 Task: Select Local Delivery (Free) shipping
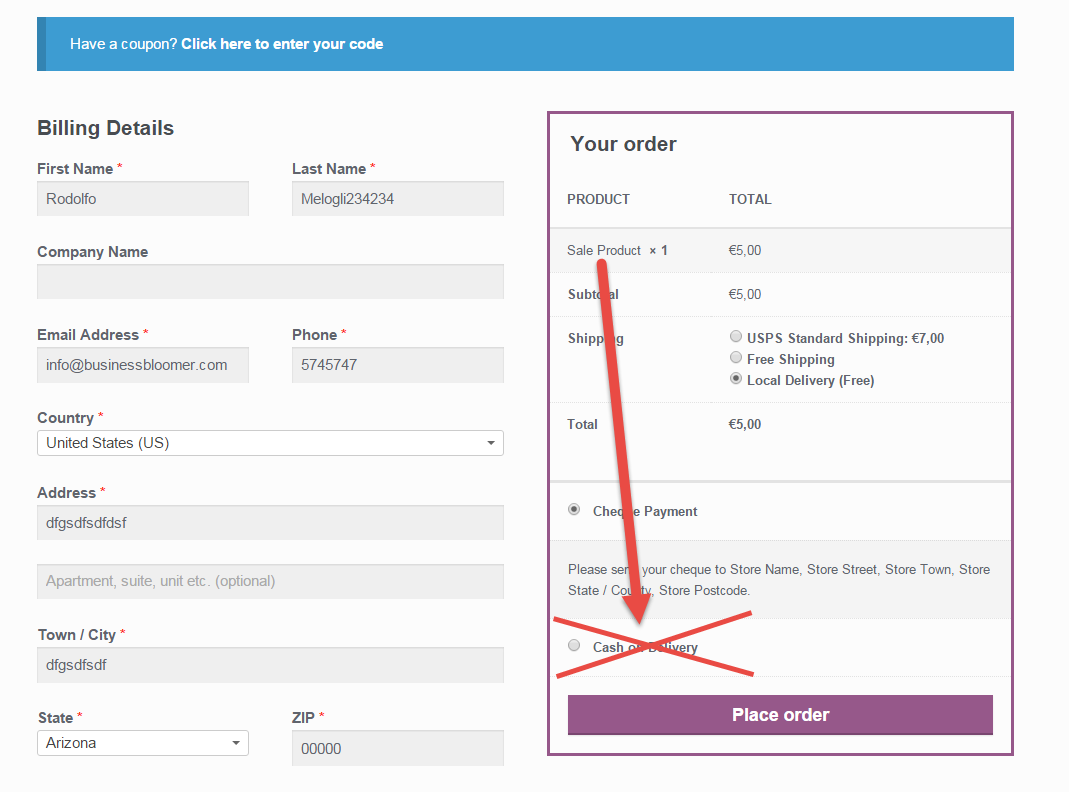[736, 379]
